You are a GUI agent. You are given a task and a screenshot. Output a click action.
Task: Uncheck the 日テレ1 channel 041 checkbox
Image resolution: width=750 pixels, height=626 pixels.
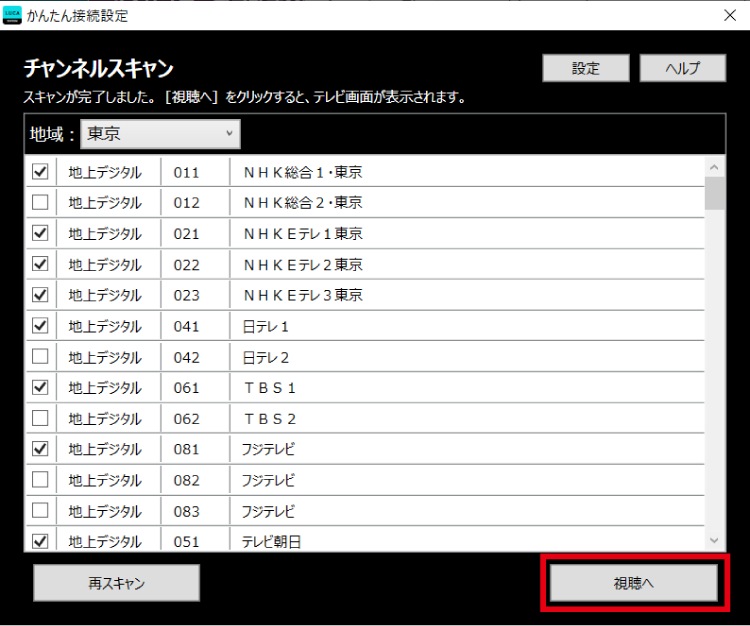(x=40, y=326)
